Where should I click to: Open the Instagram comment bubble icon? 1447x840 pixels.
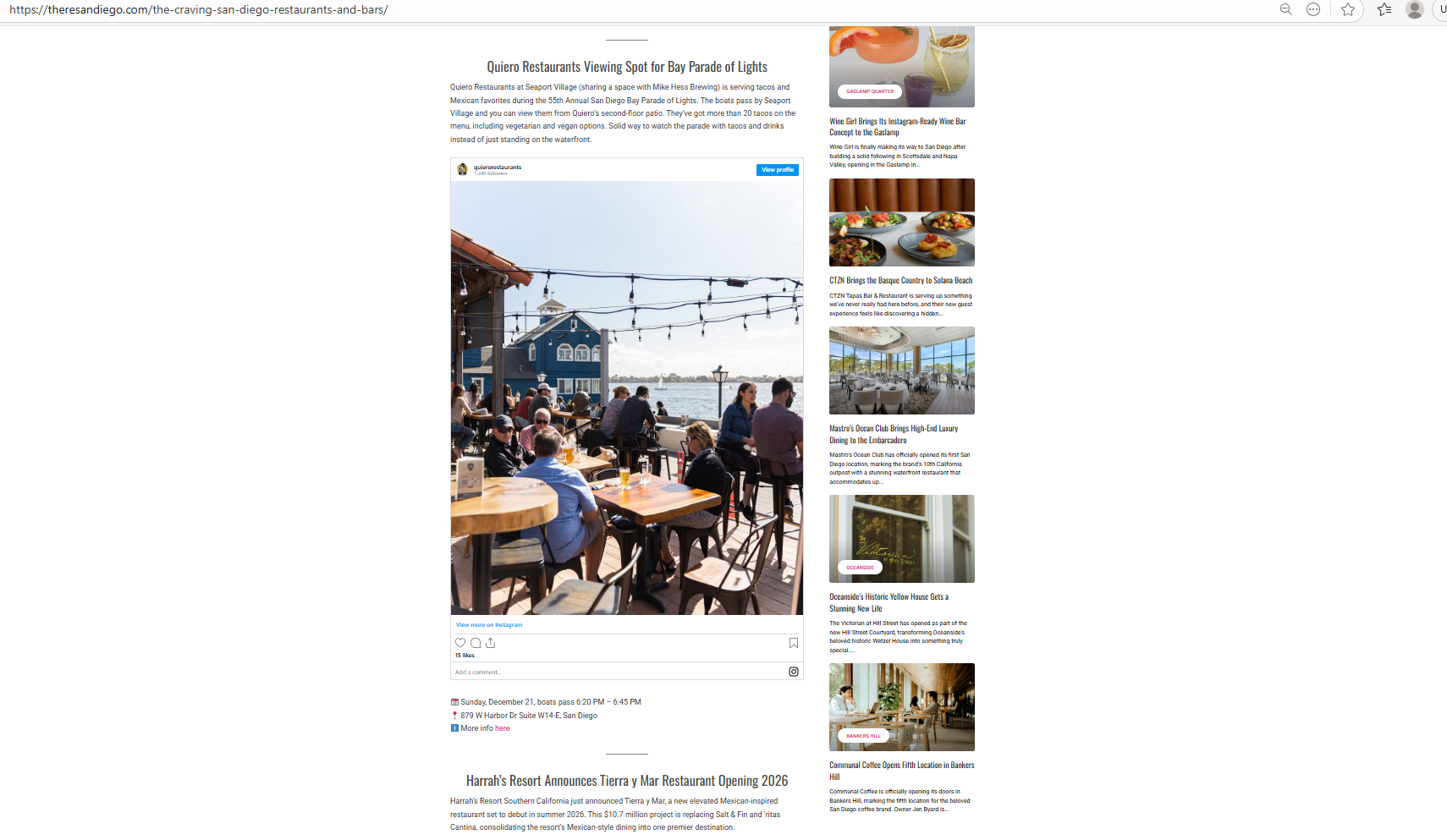pos(476,643)
